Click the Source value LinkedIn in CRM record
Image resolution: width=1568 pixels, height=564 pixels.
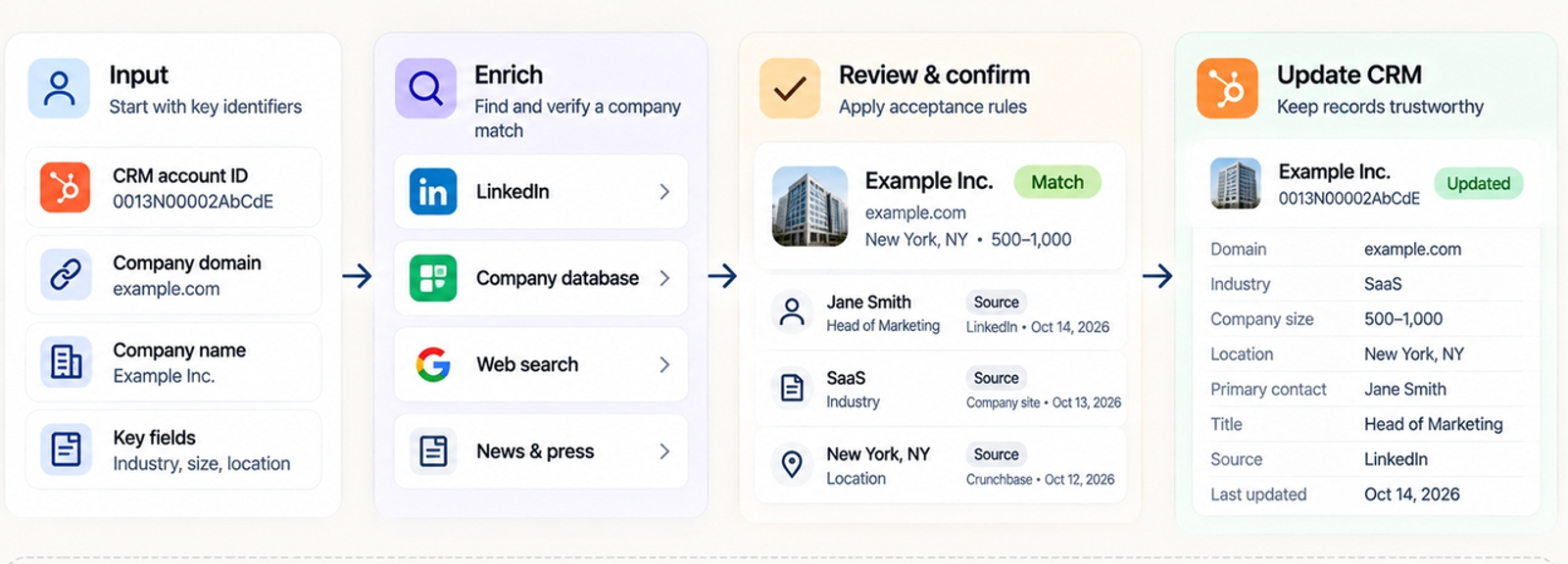tap(1396, 459)
